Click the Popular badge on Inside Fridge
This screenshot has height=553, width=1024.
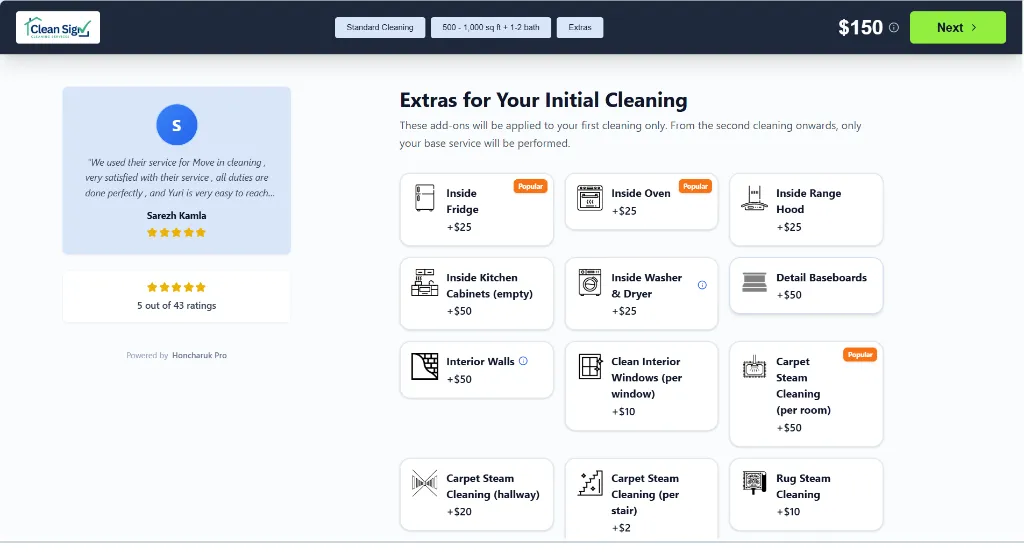click(x=530, y=187)
